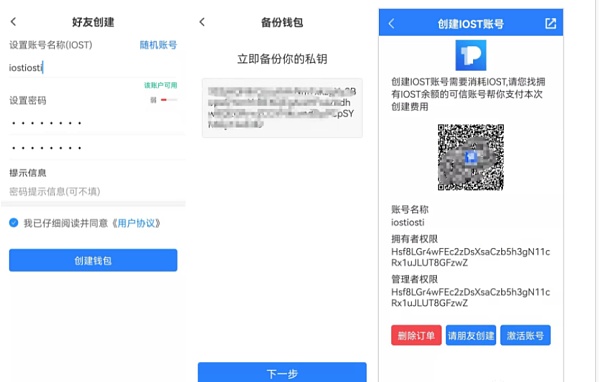Tap 立即备份你的私钥 heading
600x382 pixels.
(282, 59)
